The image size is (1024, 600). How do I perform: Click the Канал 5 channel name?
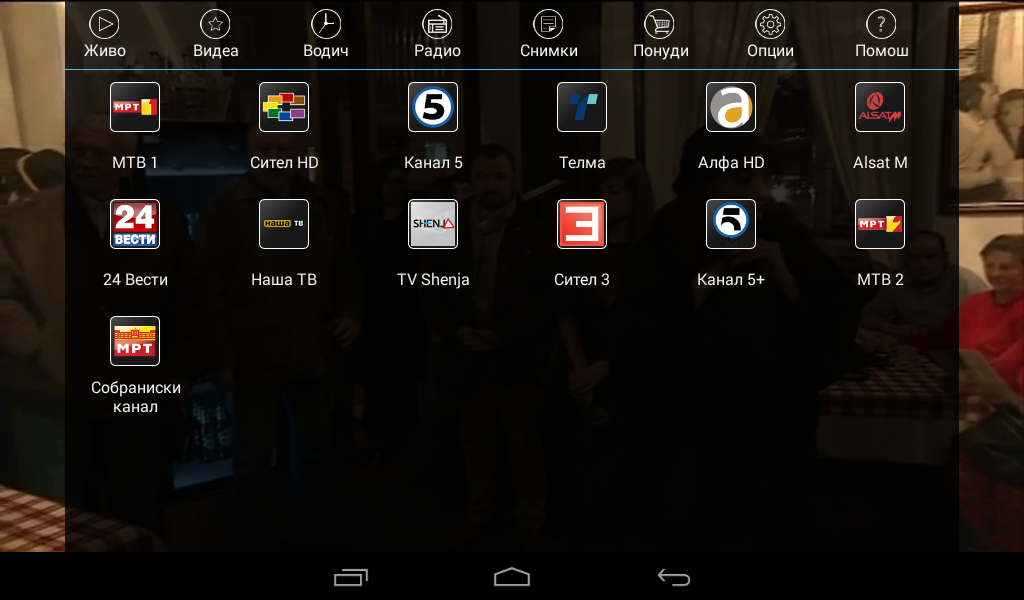(433, 163)
